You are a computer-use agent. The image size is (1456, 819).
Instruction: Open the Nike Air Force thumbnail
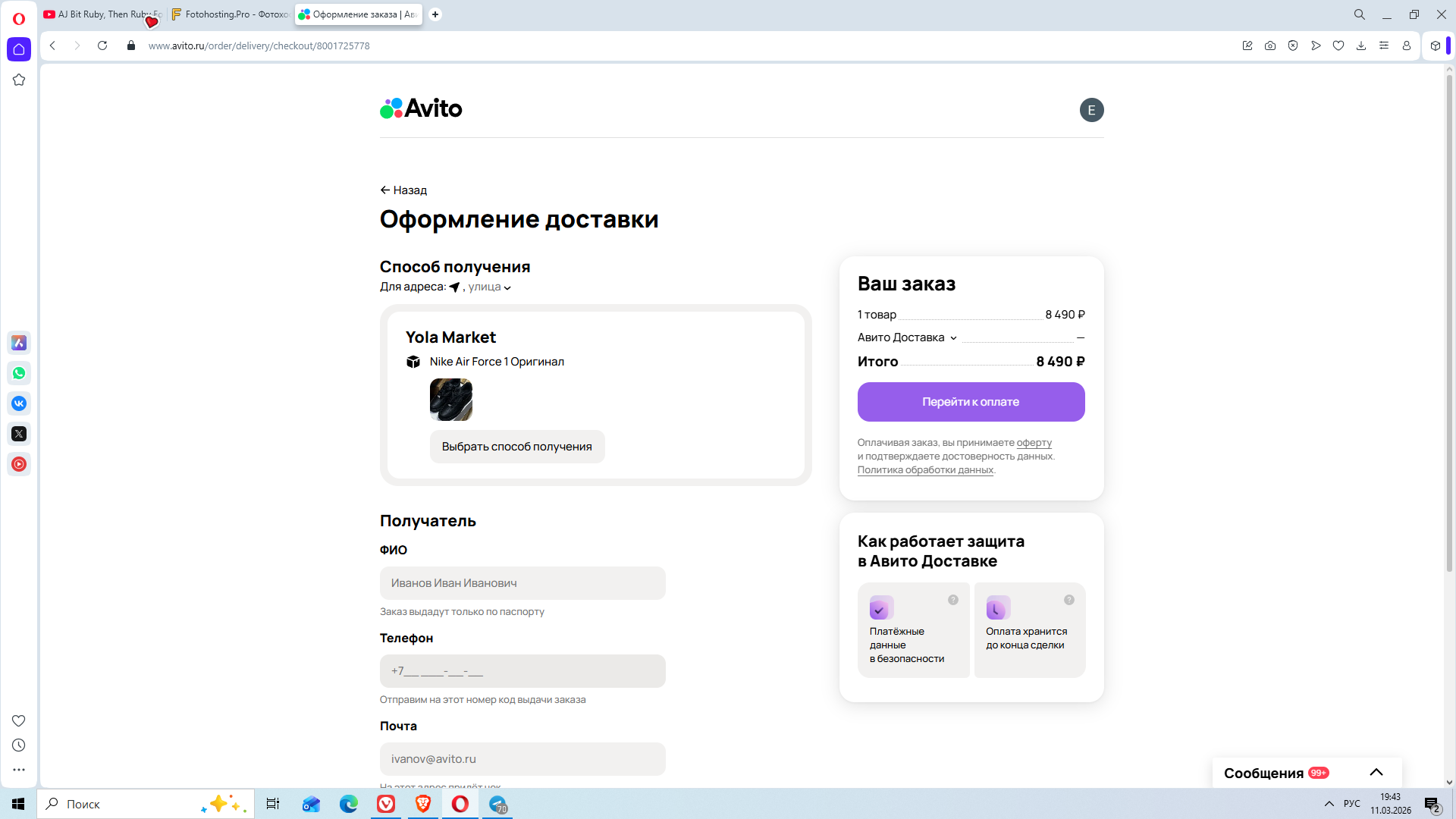450,400
